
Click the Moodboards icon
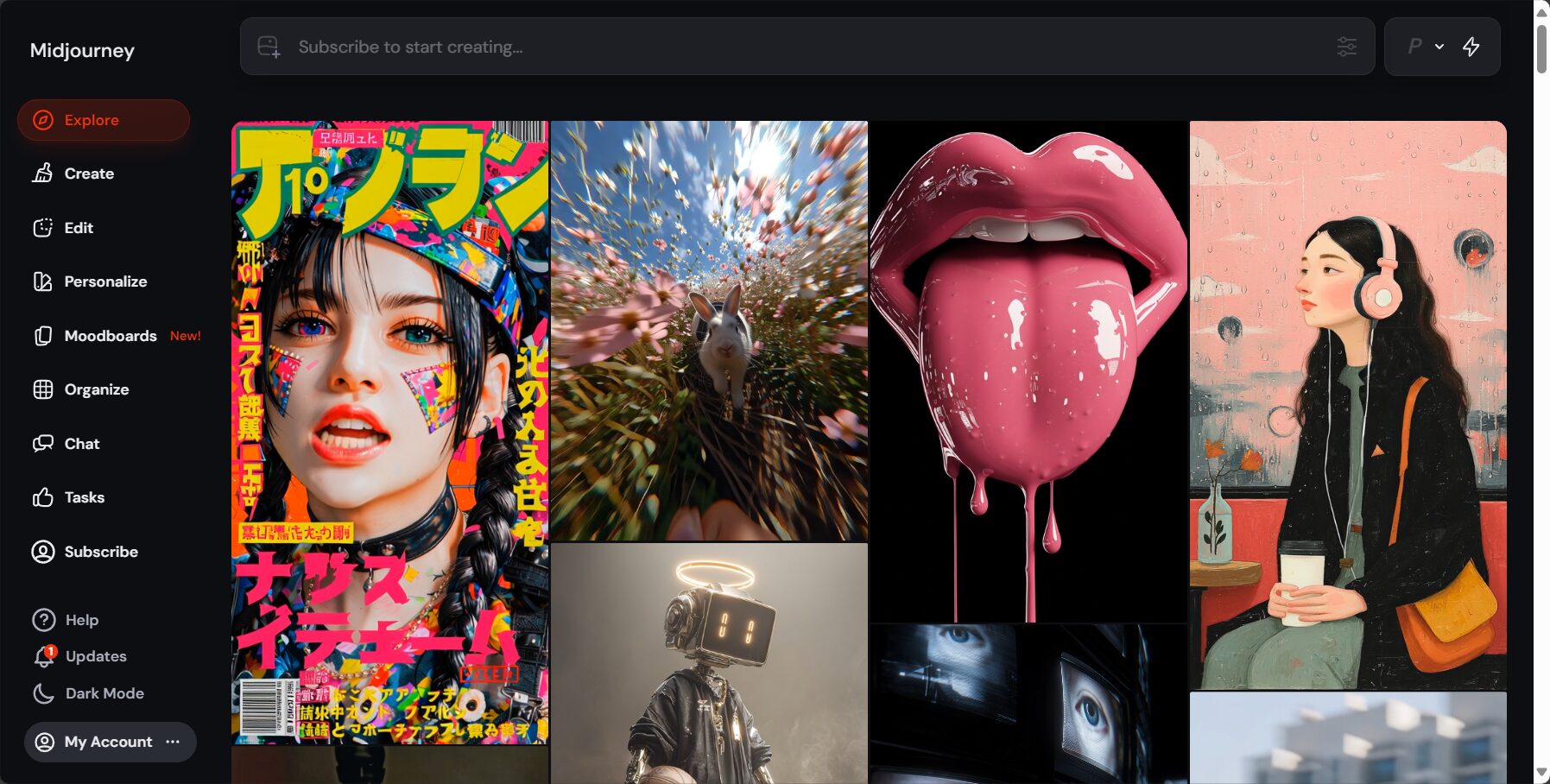43,336
